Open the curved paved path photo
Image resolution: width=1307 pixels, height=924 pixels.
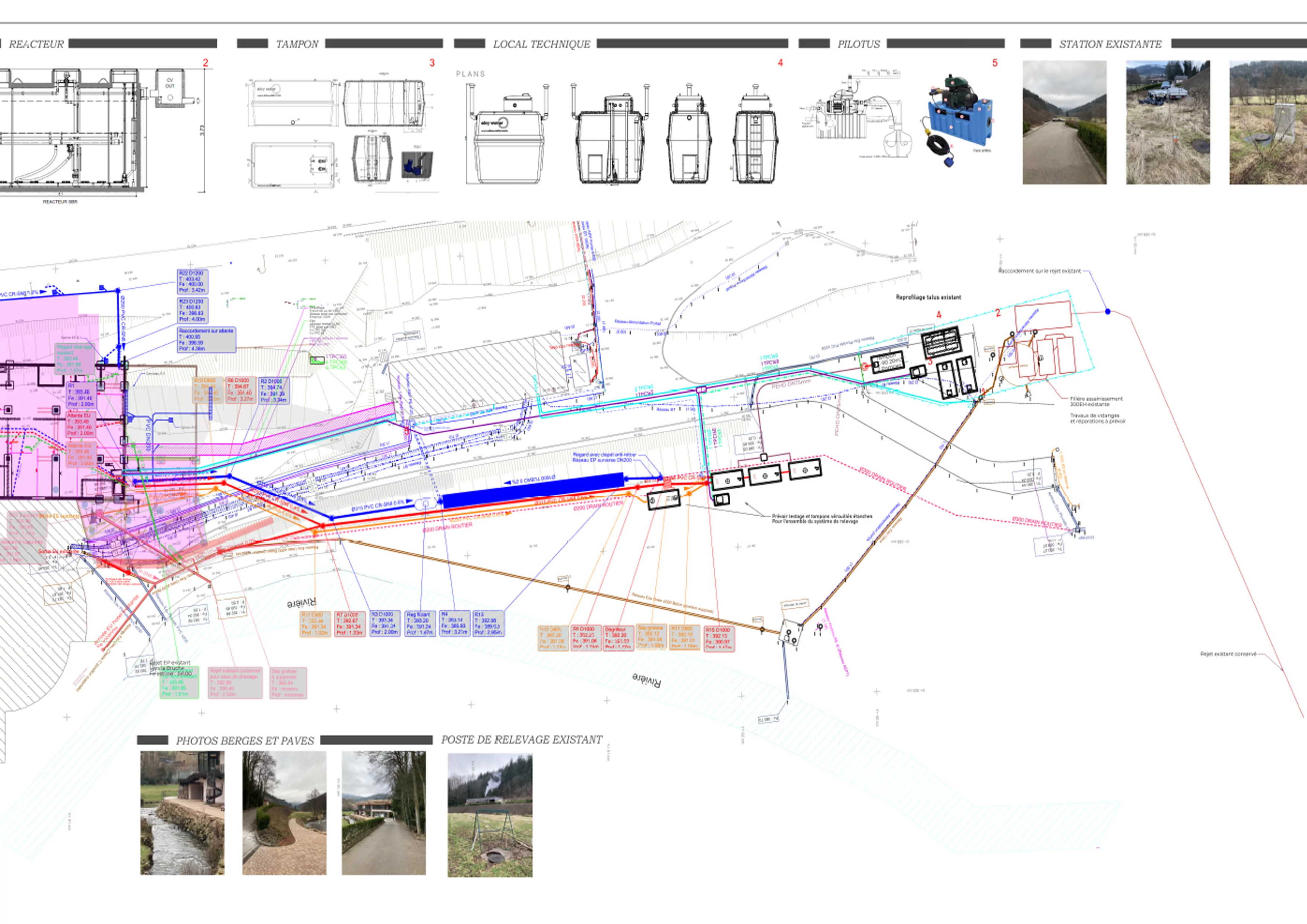[x=284, y=813]
